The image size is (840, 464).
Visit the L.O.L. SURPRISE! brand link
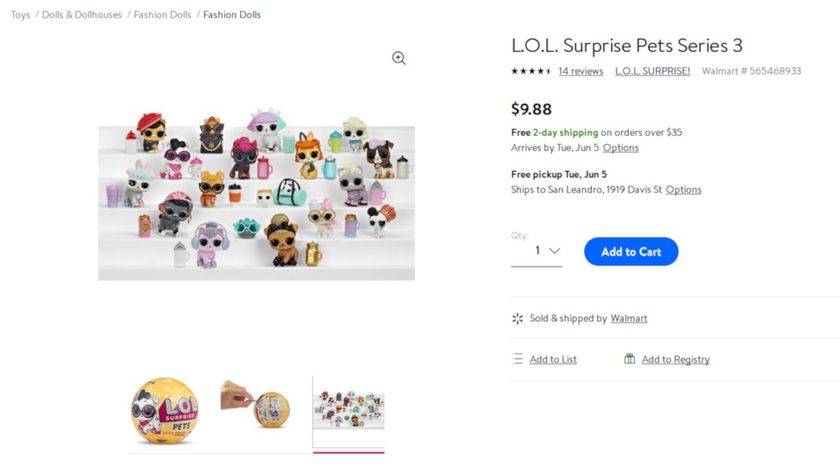pyautogui.click(x=652, y=71)
